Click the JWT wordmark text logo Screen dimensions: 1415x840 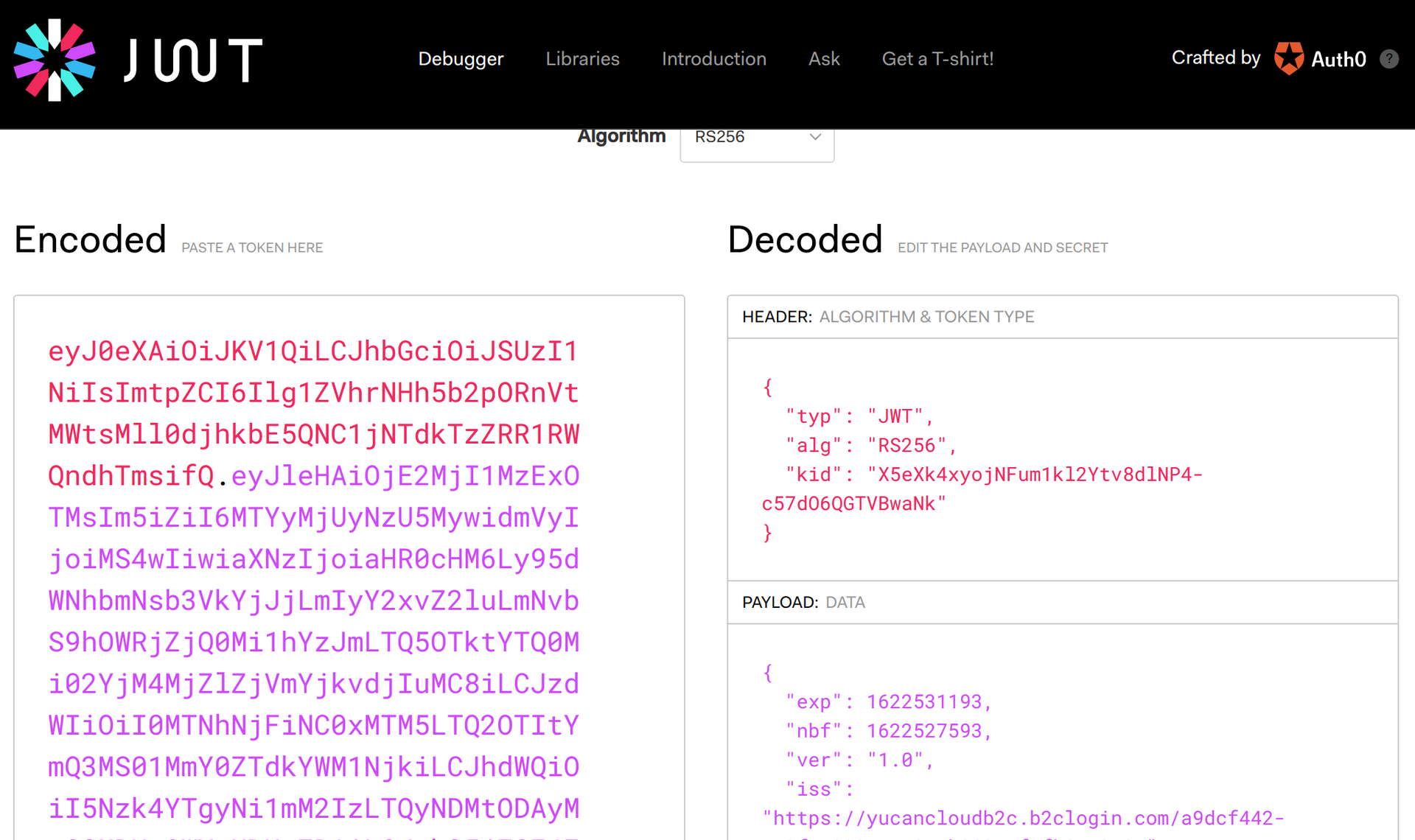[193, 60]
